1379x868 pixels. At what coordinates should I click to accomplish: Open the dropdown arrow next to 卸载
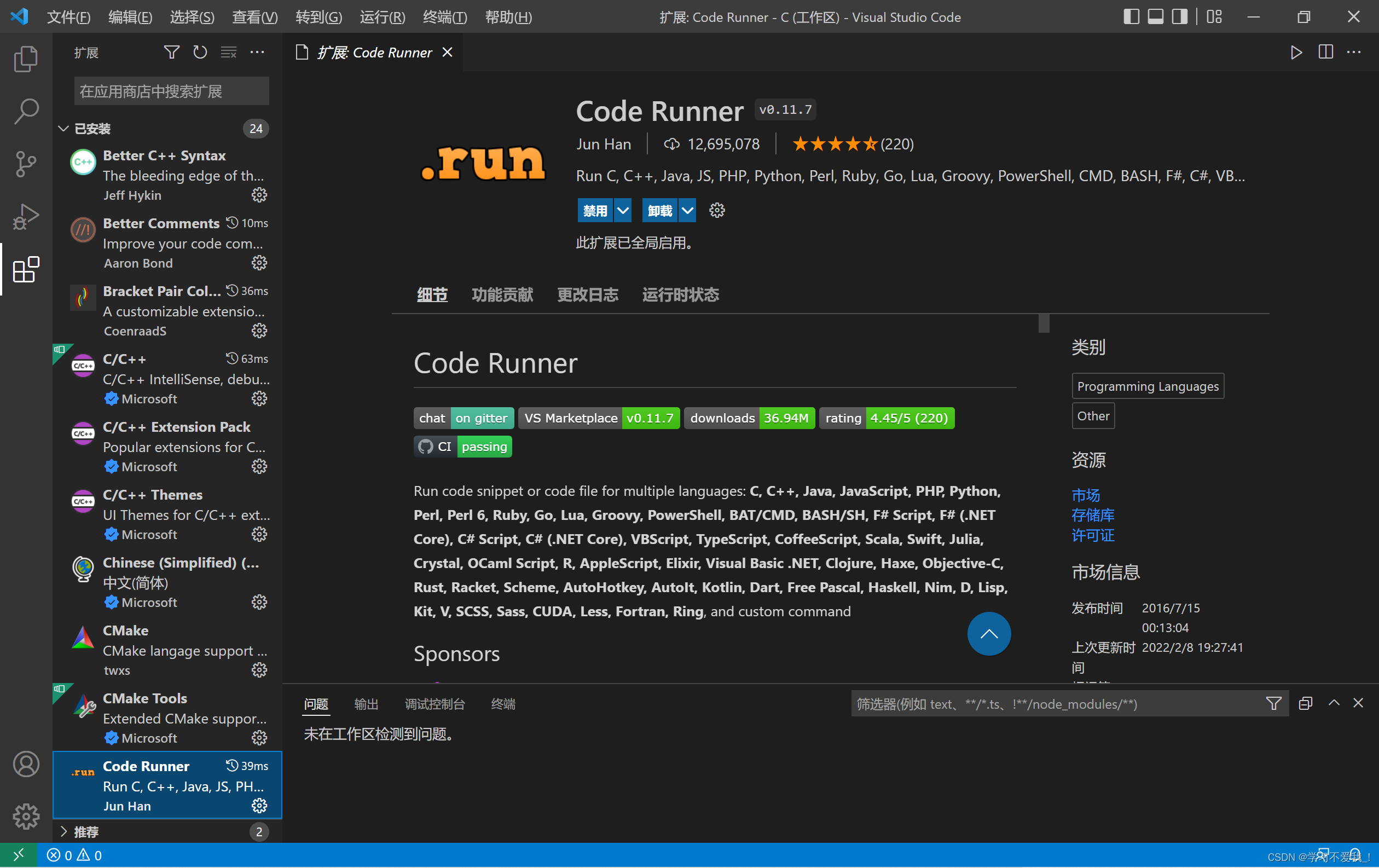pyautogui.click(x=687, y=211)
